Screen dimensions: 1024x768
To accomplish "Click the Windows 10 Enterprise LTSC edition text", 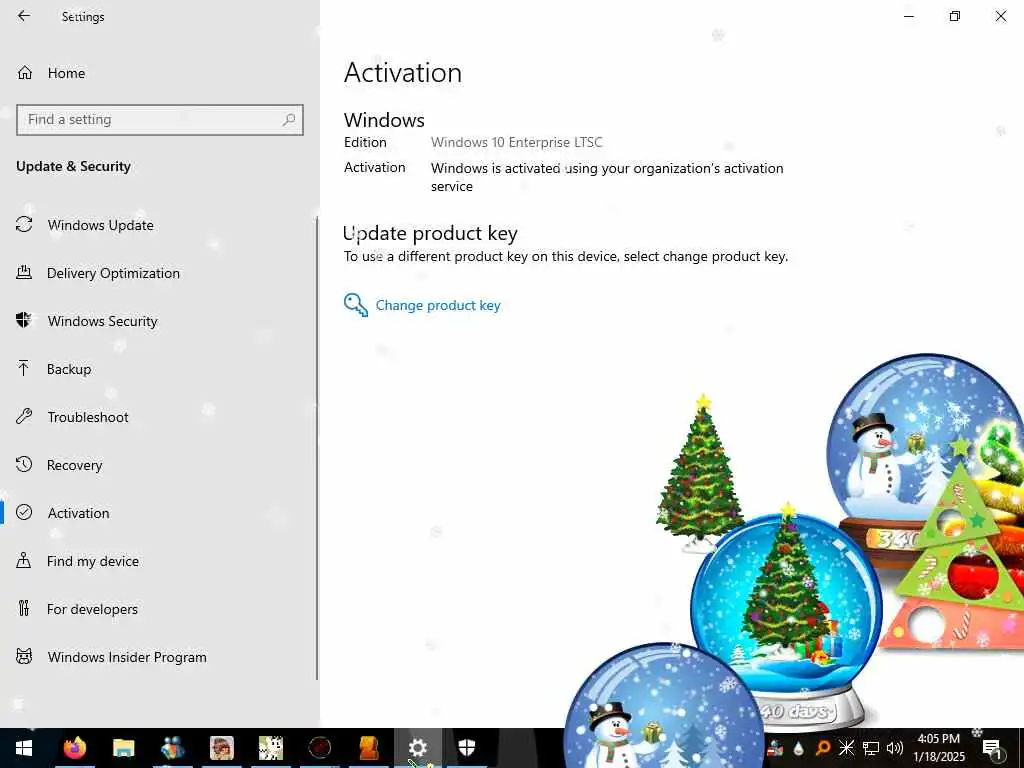I will pyautogui.click(x=517, y=142).
